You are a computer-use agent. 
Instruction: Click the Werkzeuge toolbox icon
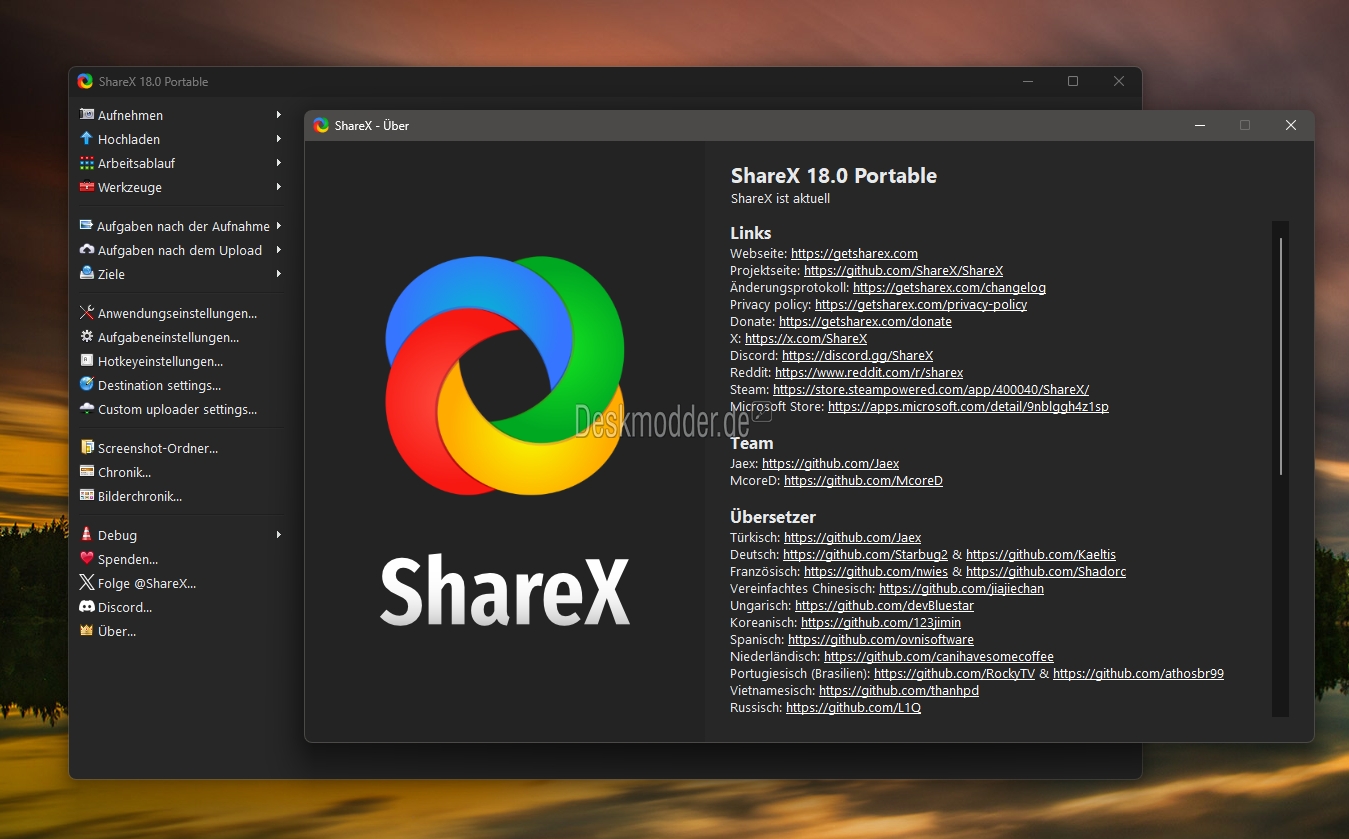87,187
